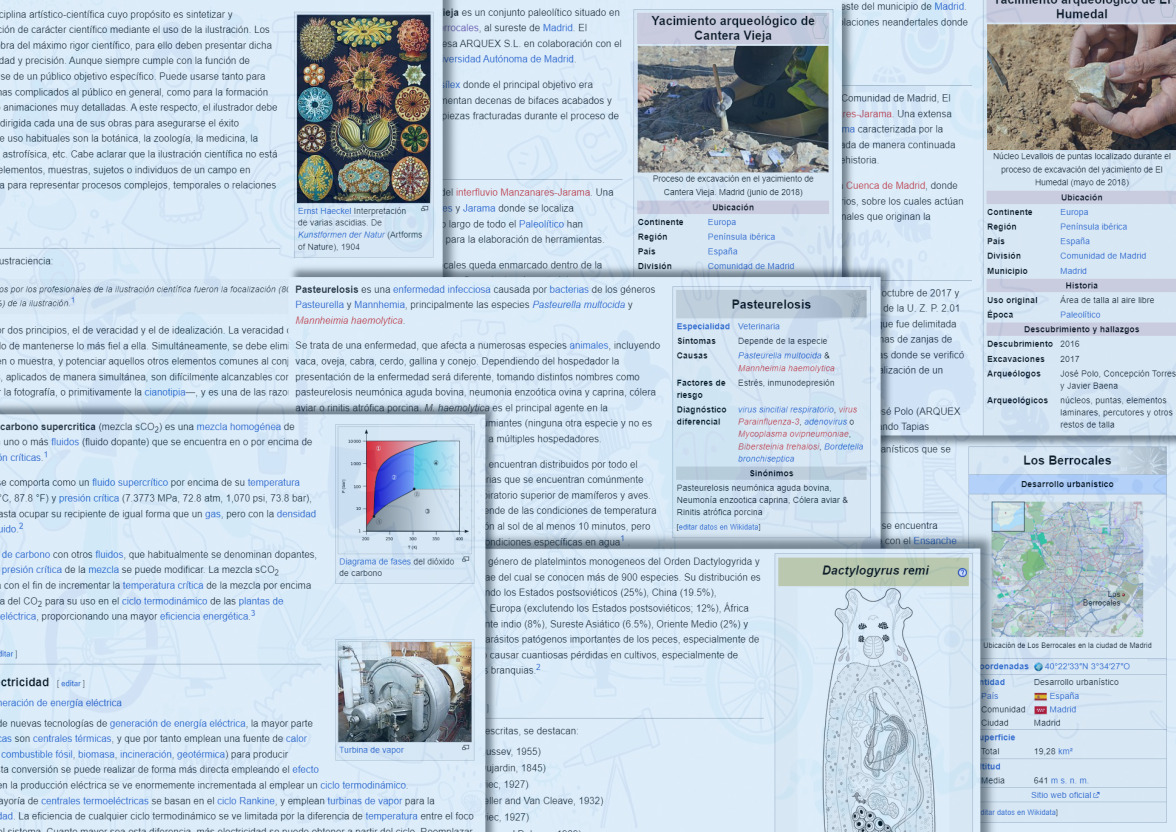Click the globe icon beside the coordinates
1176x832 pixels.
tap(1038, 666)
